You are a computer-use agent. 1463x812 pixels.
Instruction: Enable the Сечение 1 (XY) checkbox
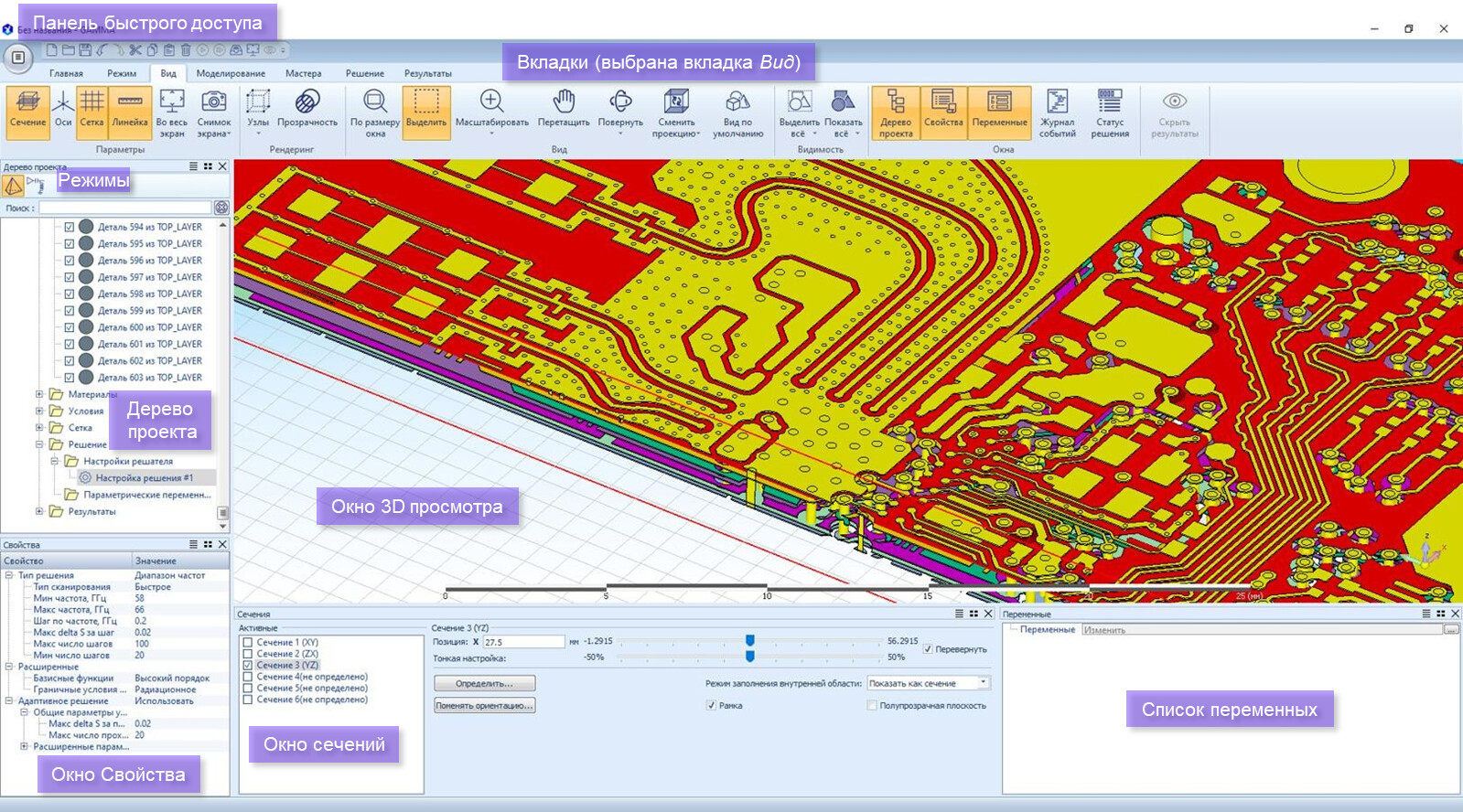tap(248, 643)
